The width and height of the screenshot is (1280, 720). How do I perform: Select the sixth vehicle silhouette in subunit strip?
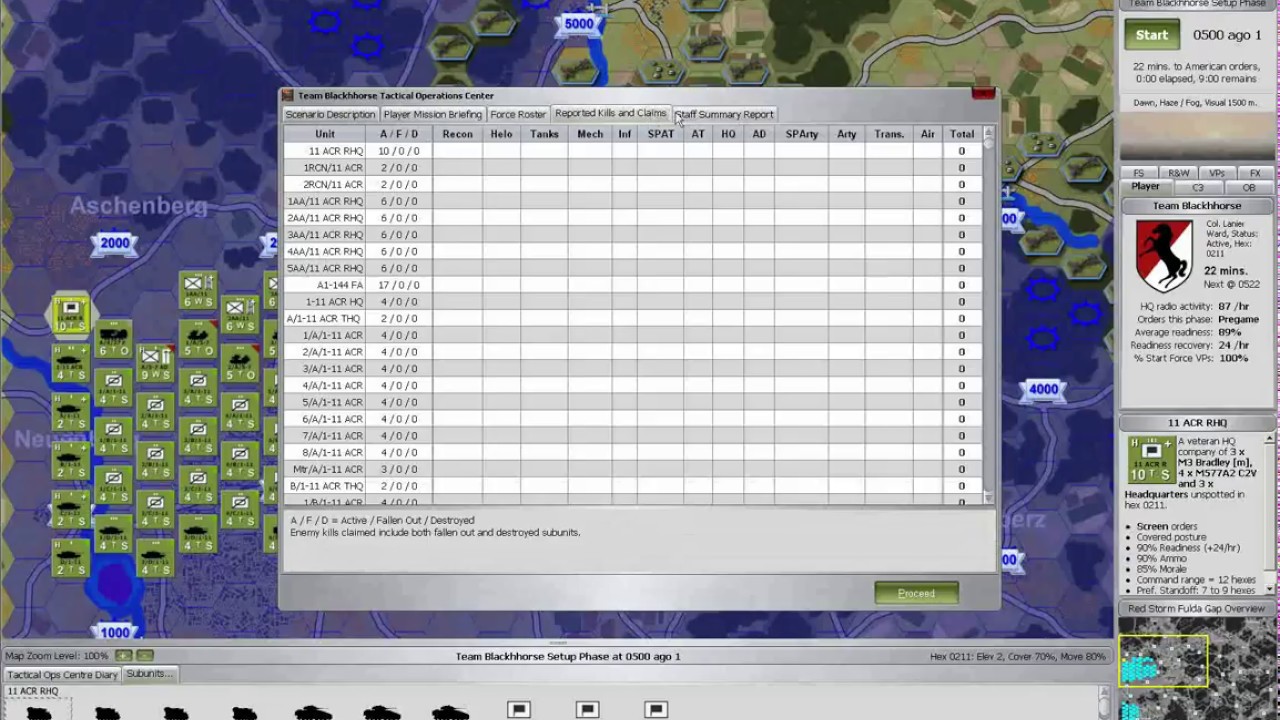[381, 712]
